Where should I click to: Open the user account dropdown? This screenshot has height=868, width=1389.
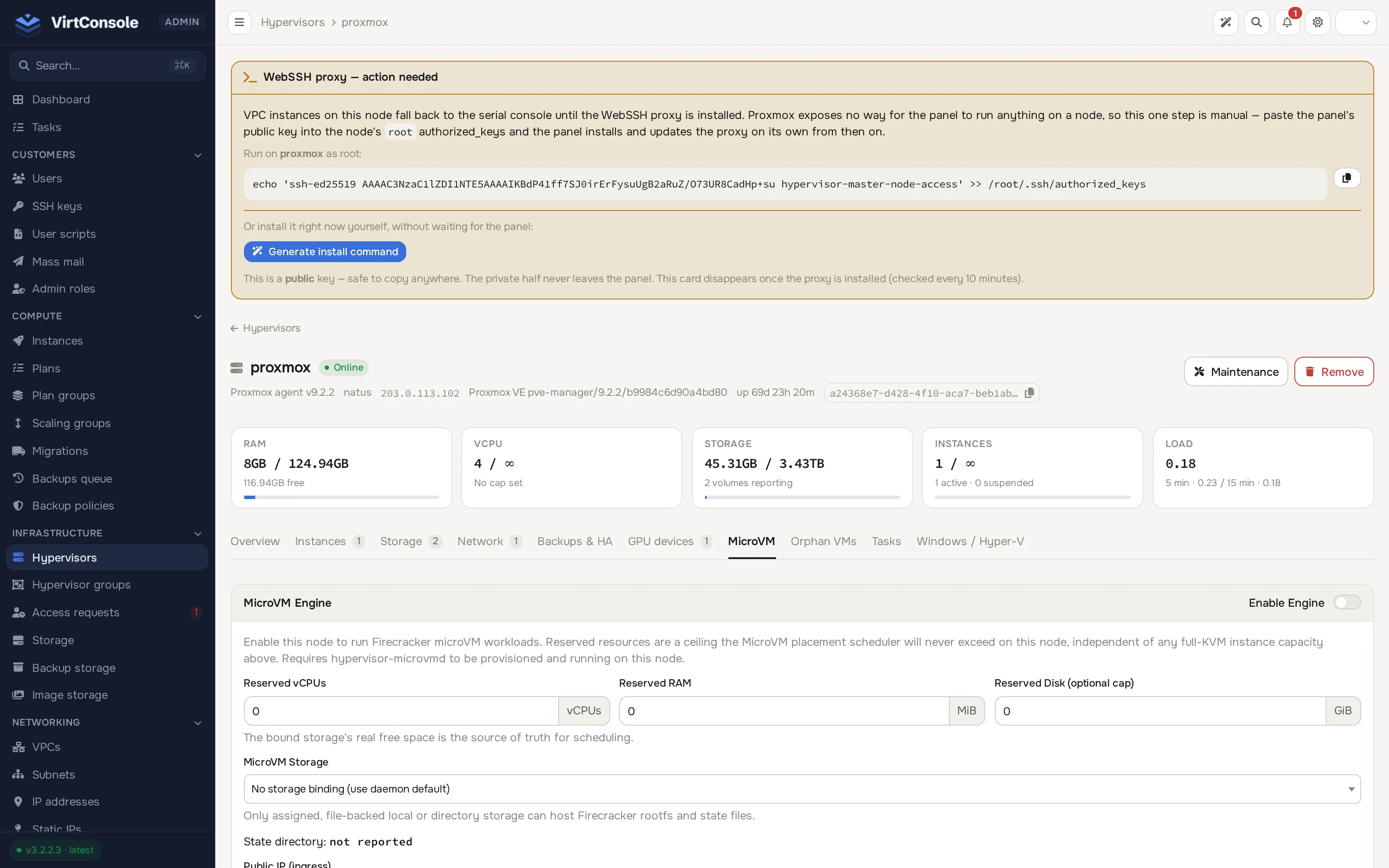click(1355, 23)
